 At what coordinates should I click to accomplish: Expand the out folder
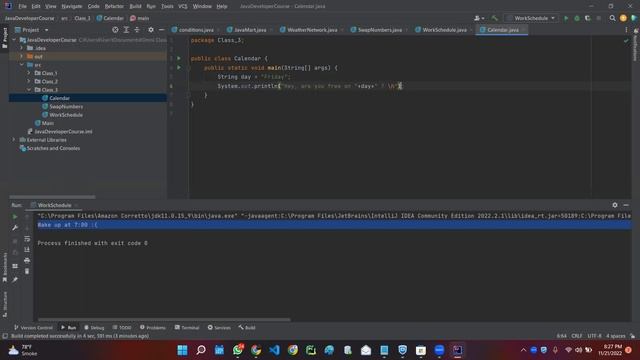[22, 56]
